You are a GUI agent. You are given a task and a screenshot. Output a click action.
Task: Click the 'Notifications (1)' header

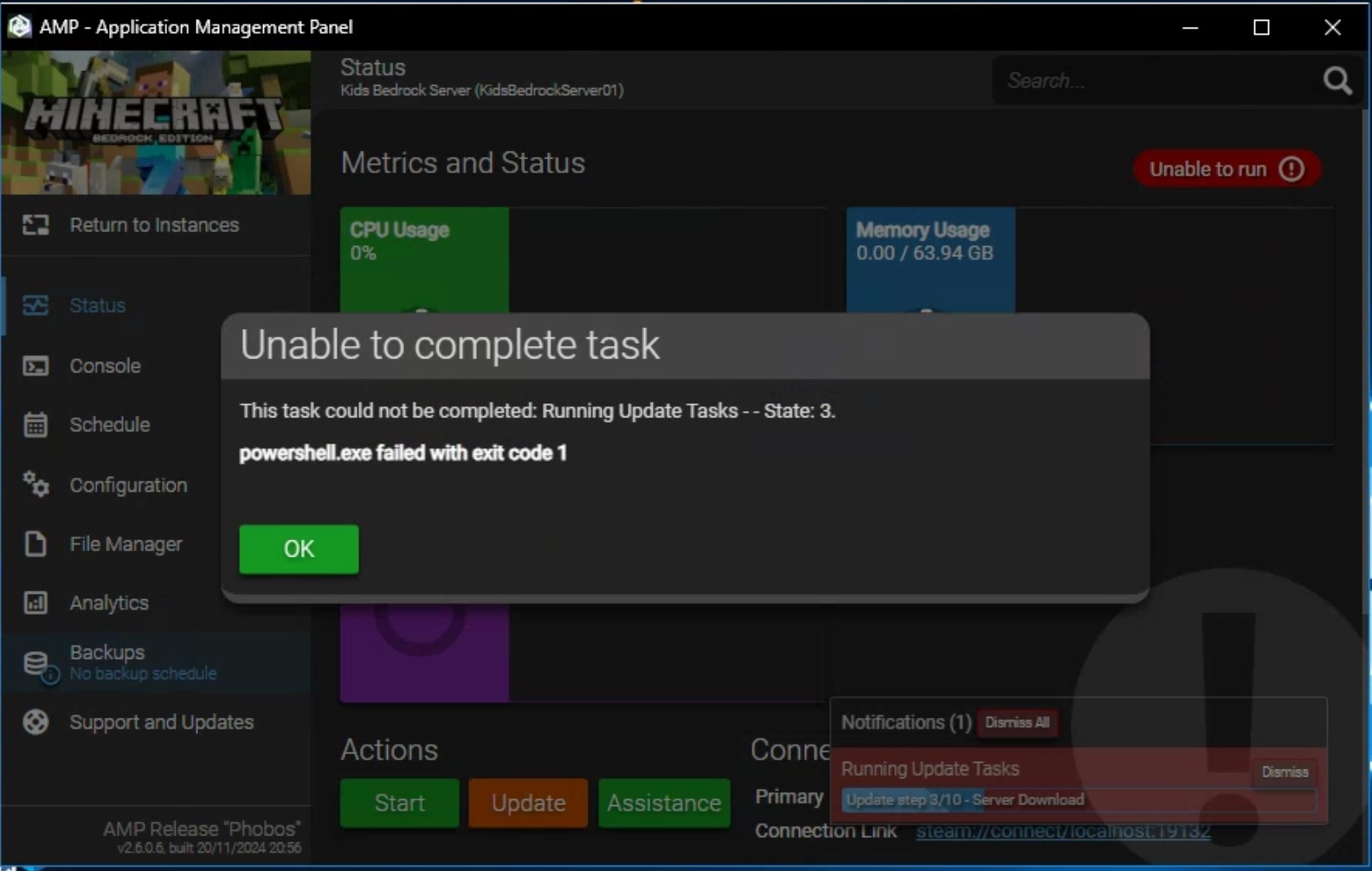[x=905, y=722]
